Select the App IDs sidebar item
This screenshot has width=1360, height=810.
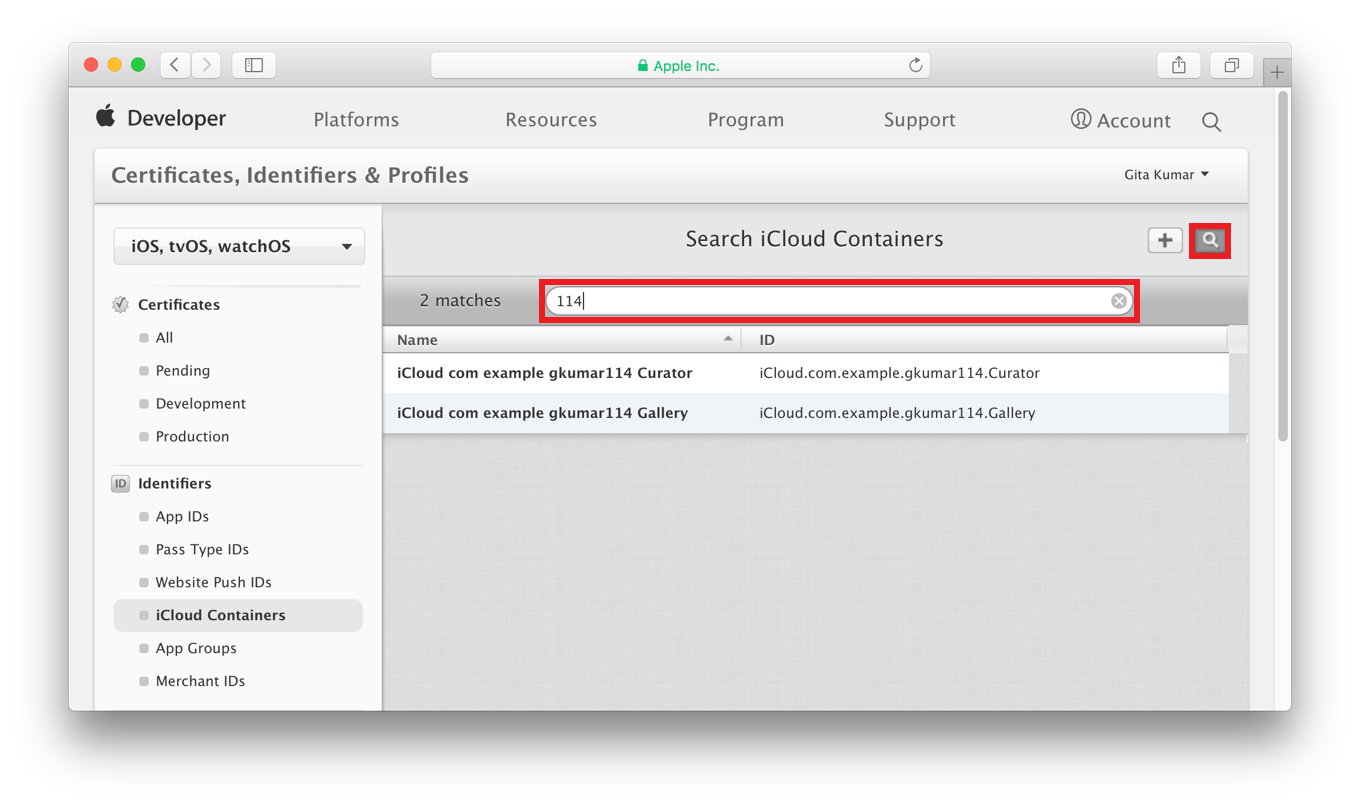(182, 517)
